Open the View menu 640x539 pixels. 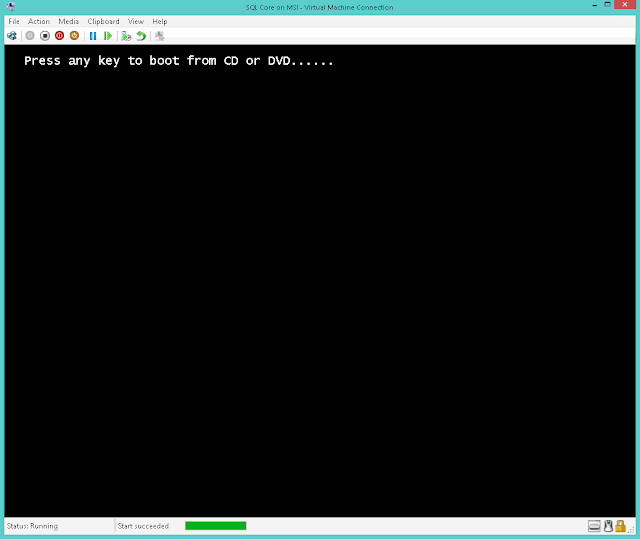136,21
